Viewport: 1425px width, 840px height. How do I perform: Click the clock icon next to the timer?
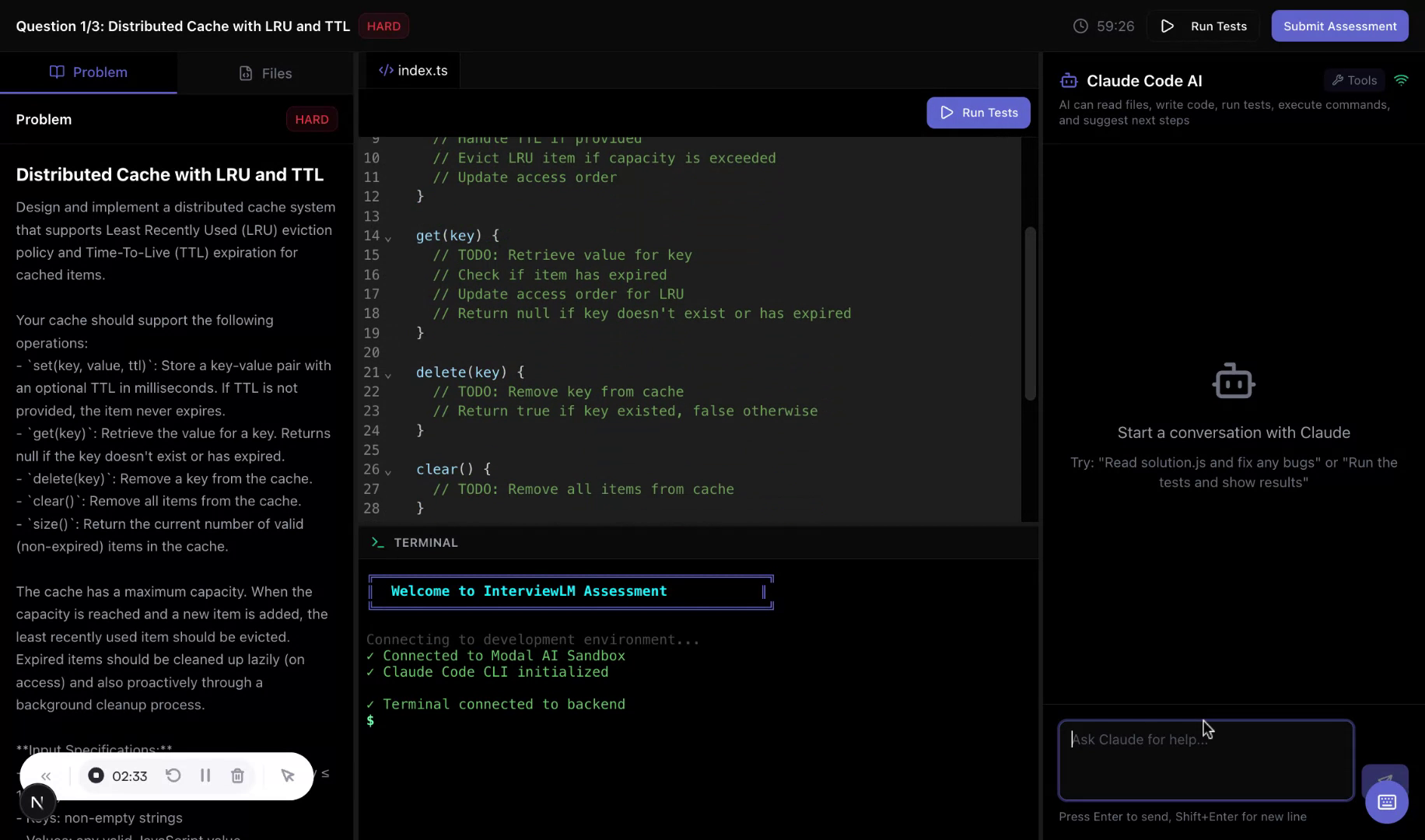(1080, 26)
